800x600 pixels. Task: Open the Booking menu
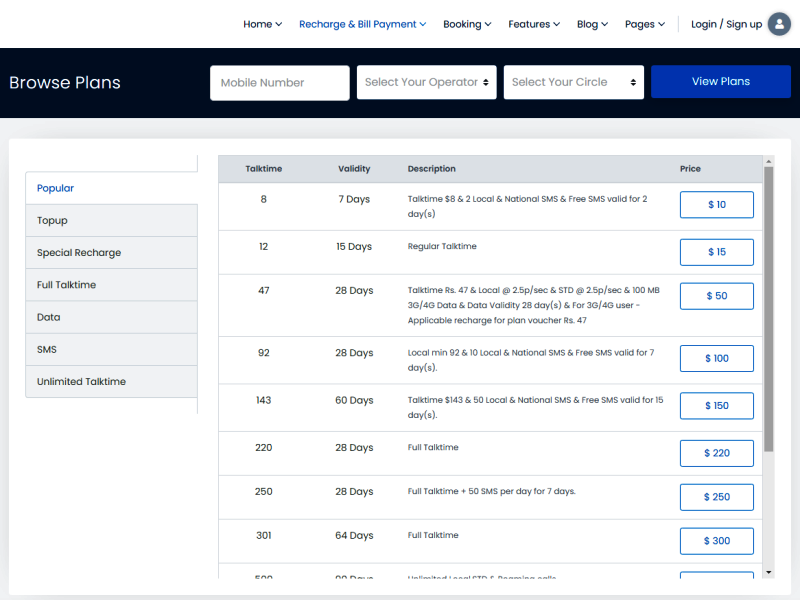[467, 24]
